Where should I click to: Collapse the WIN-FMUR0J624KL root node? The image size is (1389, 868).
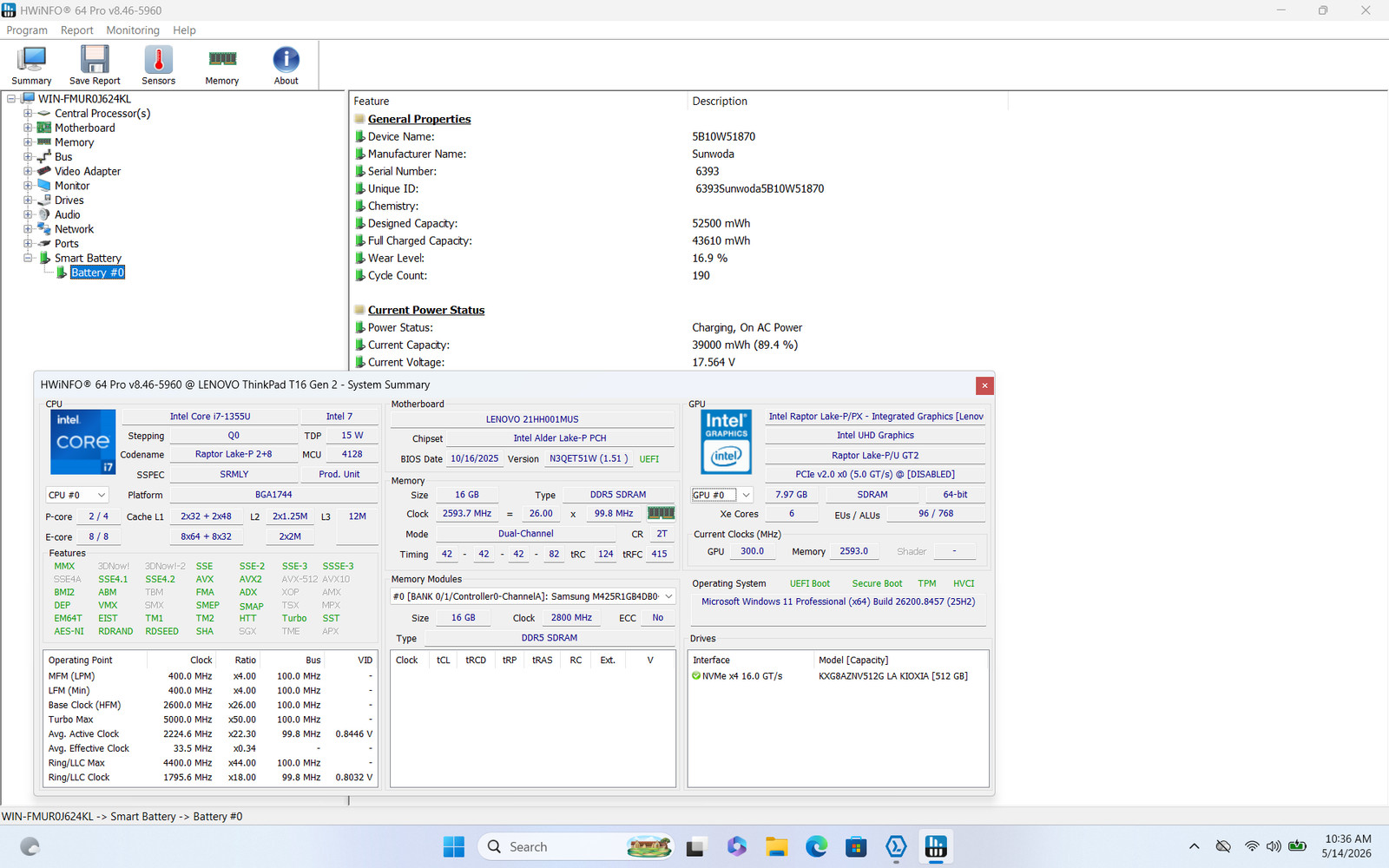point(11,99)
